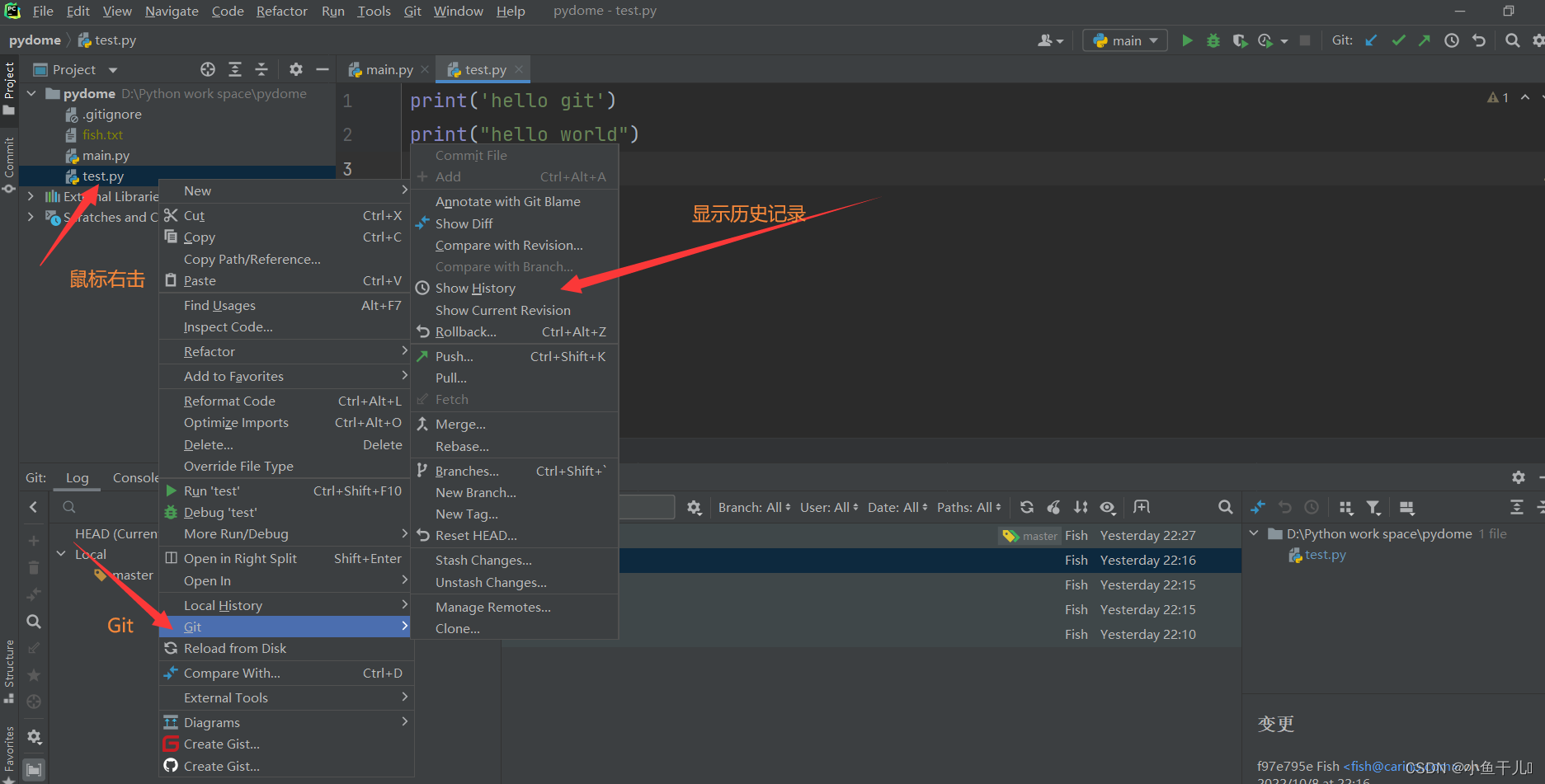Open the user account icon dropdown
Image resolution: width=1545 pixels, height=784 pixels.
coord(1050,40)
